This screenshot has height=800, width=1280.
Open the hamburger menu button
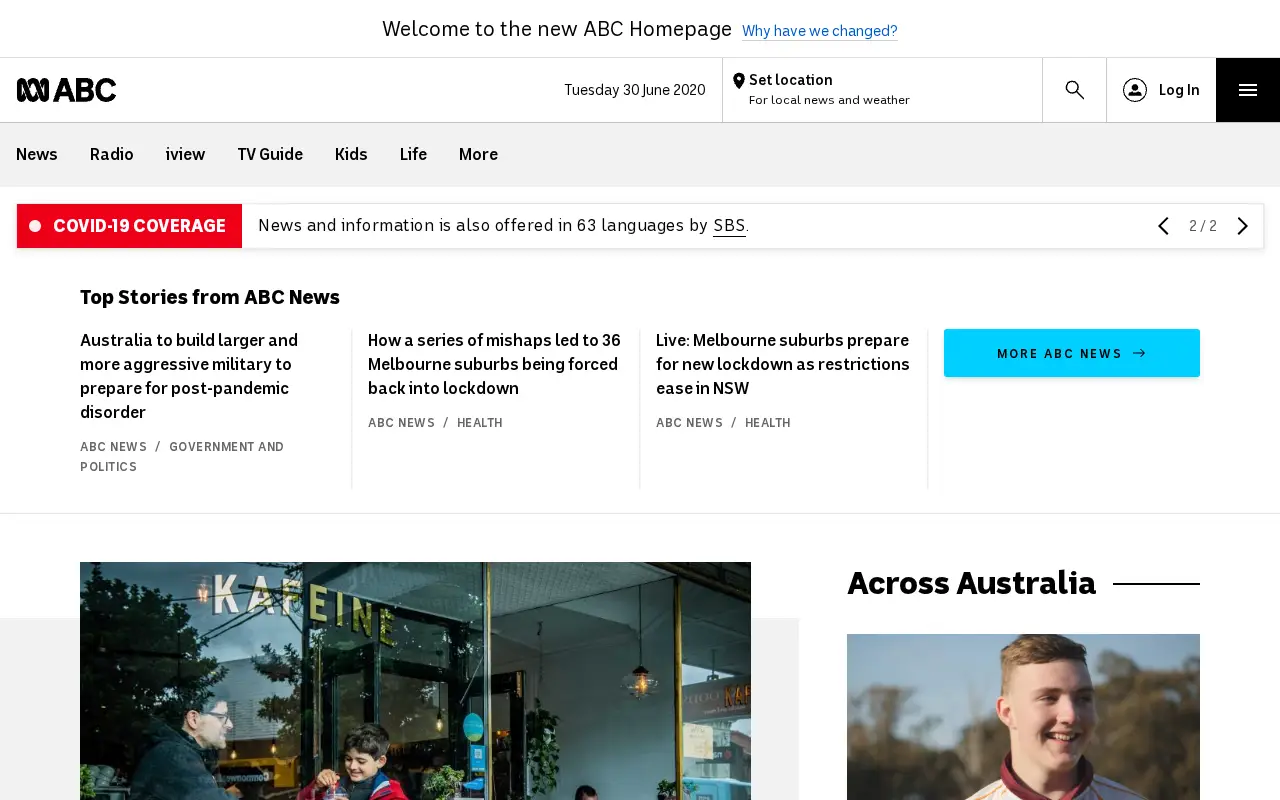point(1247,90)
